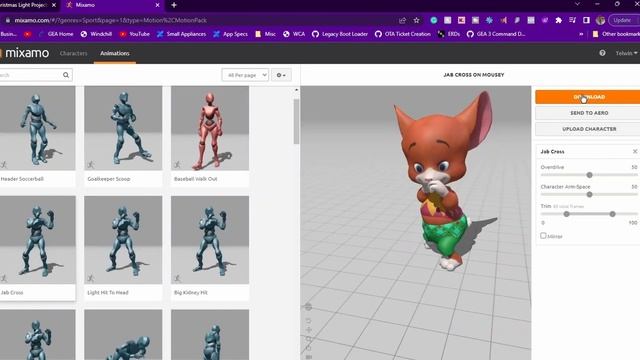
Task: Adjust the Character Arm-Space slider handle
Action: 589,195
